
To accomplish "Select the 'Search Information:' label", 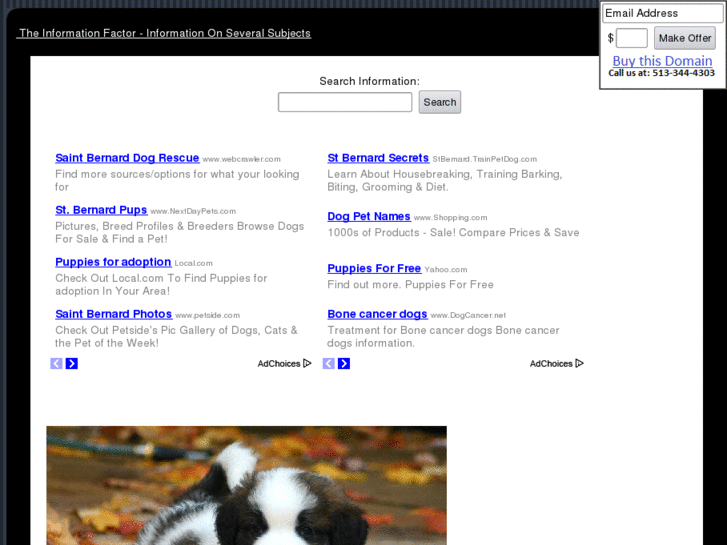I will 370,81.
